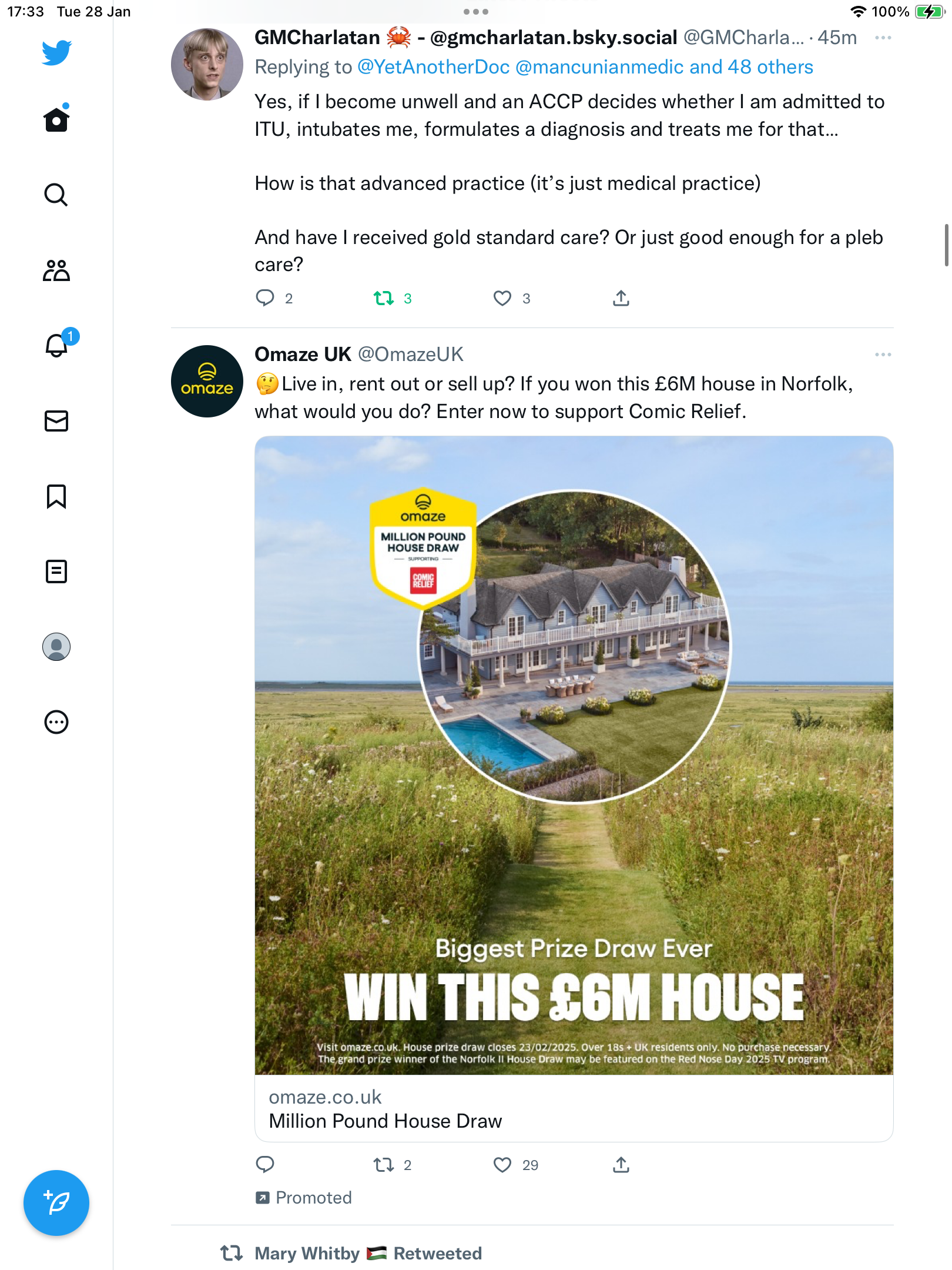This screenshot has width=952, height=1270.
Task: Open omaze.co.uk Million Pound House Draw link
Action: 574,1109
